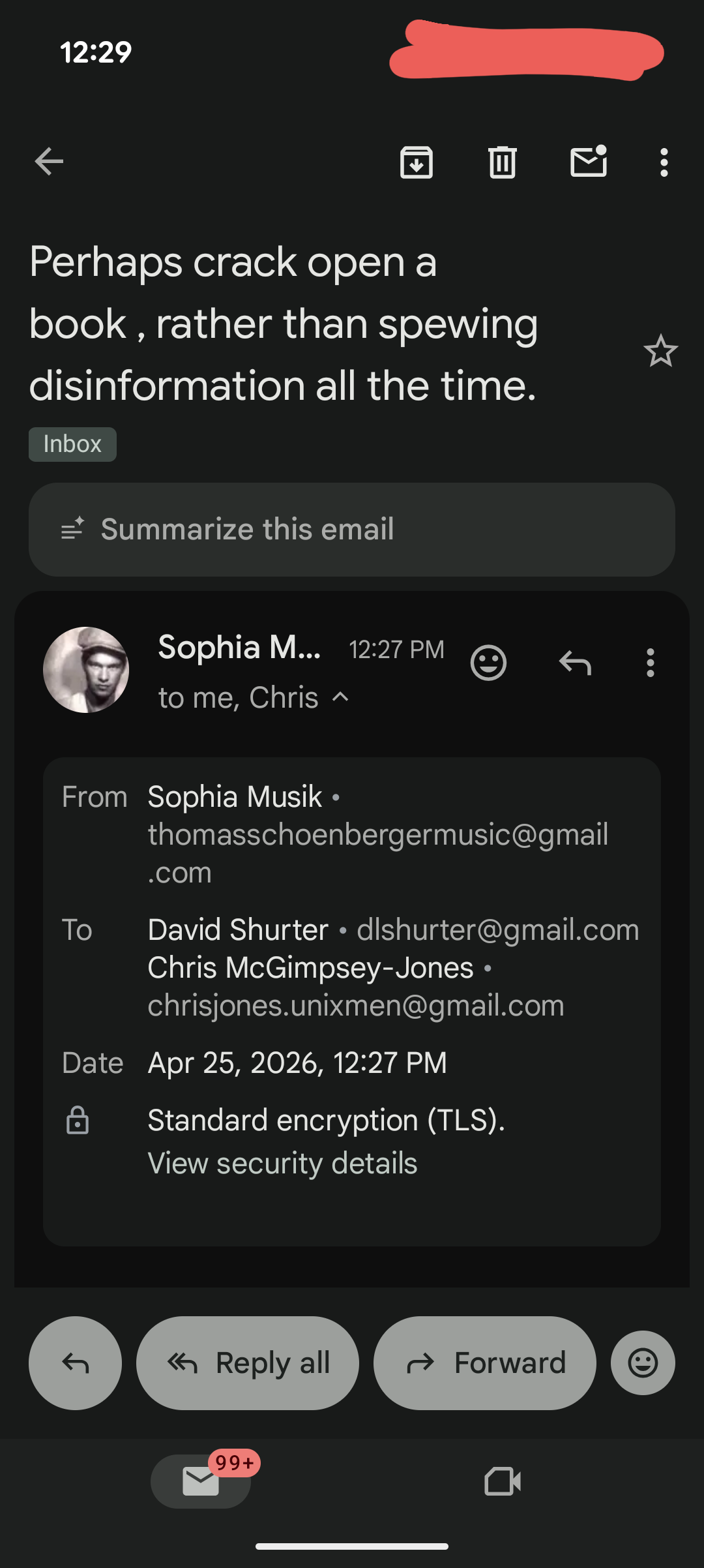The image size is (704, 1568).
Task: Go back with the back arrow
Action: pos(50,162)
